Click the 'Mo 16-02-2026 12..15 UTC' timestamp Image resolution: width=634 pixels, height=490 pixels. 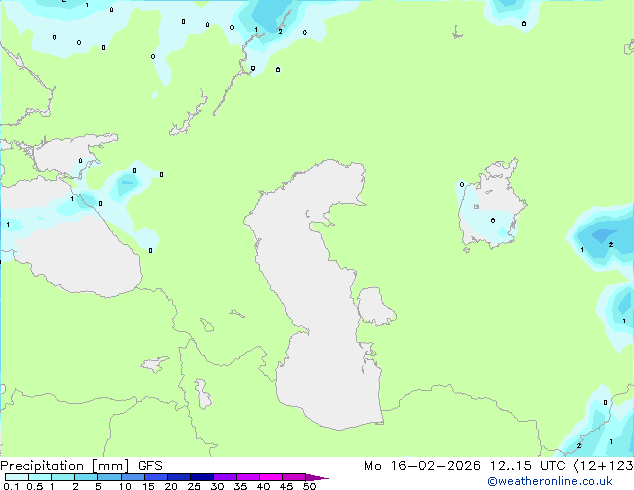coord(467,466)
